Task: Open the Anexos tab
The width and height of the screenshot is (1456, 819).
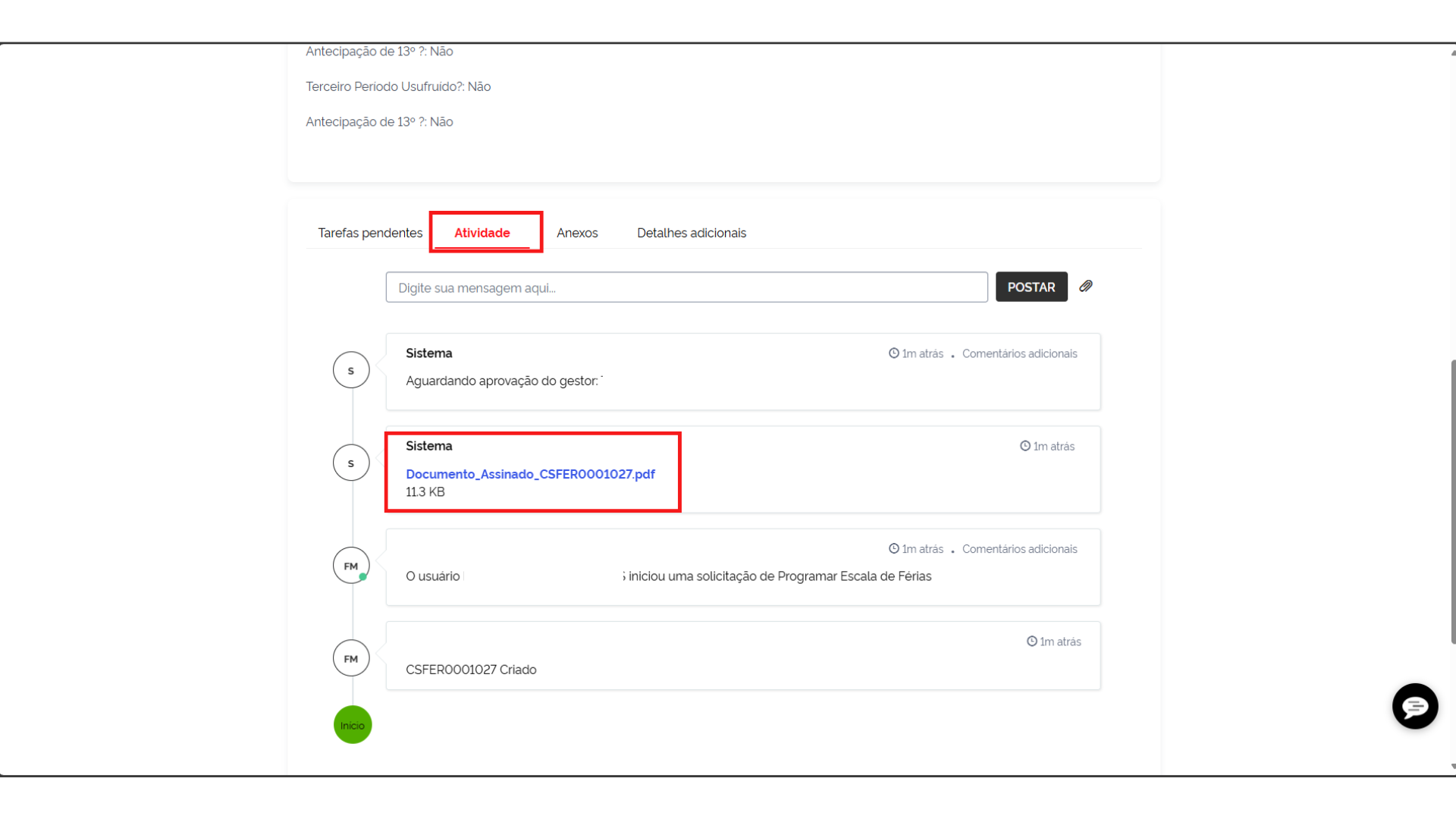Action: pyautogui.click(x=577, y=233)
